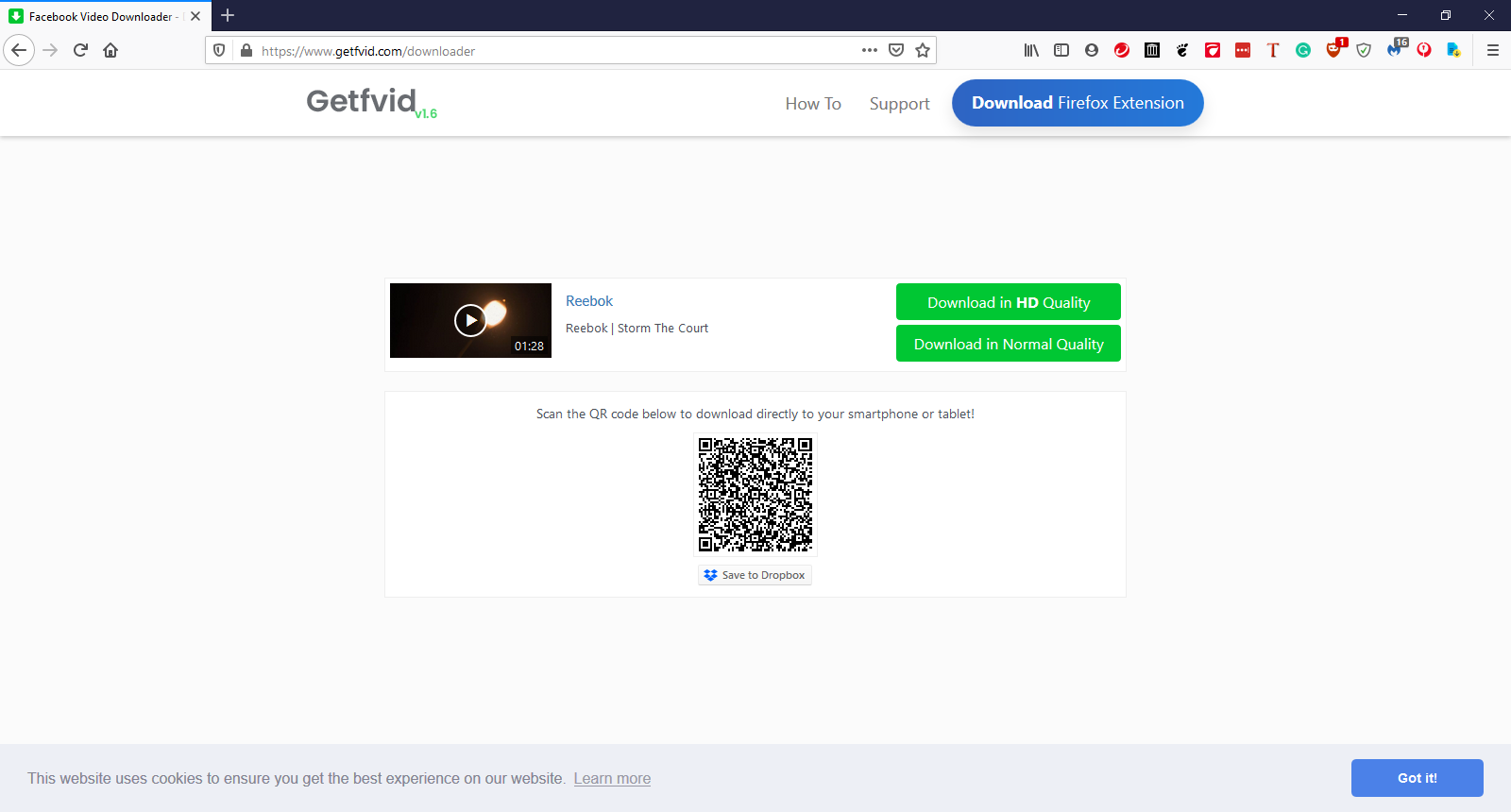The width and height of the screenshot is (1511, 812).
Task: Click the QR code image
Action: tap(755, 495)
